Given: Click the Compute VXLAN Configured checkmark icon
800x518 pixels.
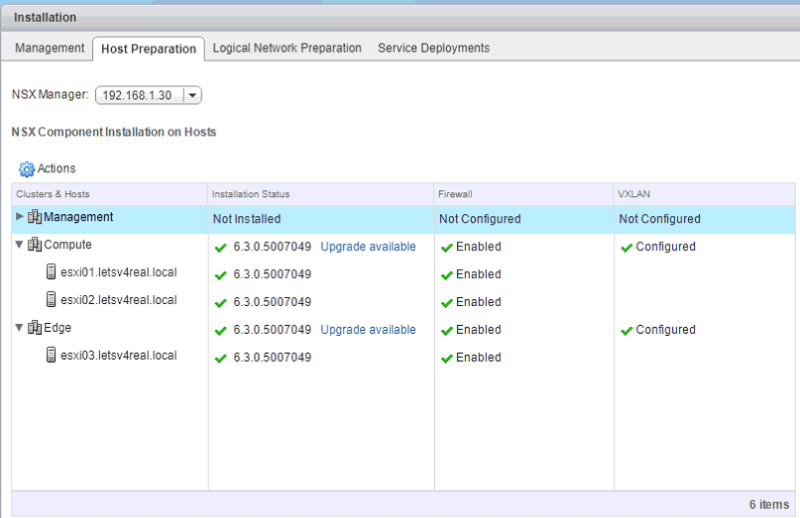Looking at the screenshot, I should coord(626,247).
